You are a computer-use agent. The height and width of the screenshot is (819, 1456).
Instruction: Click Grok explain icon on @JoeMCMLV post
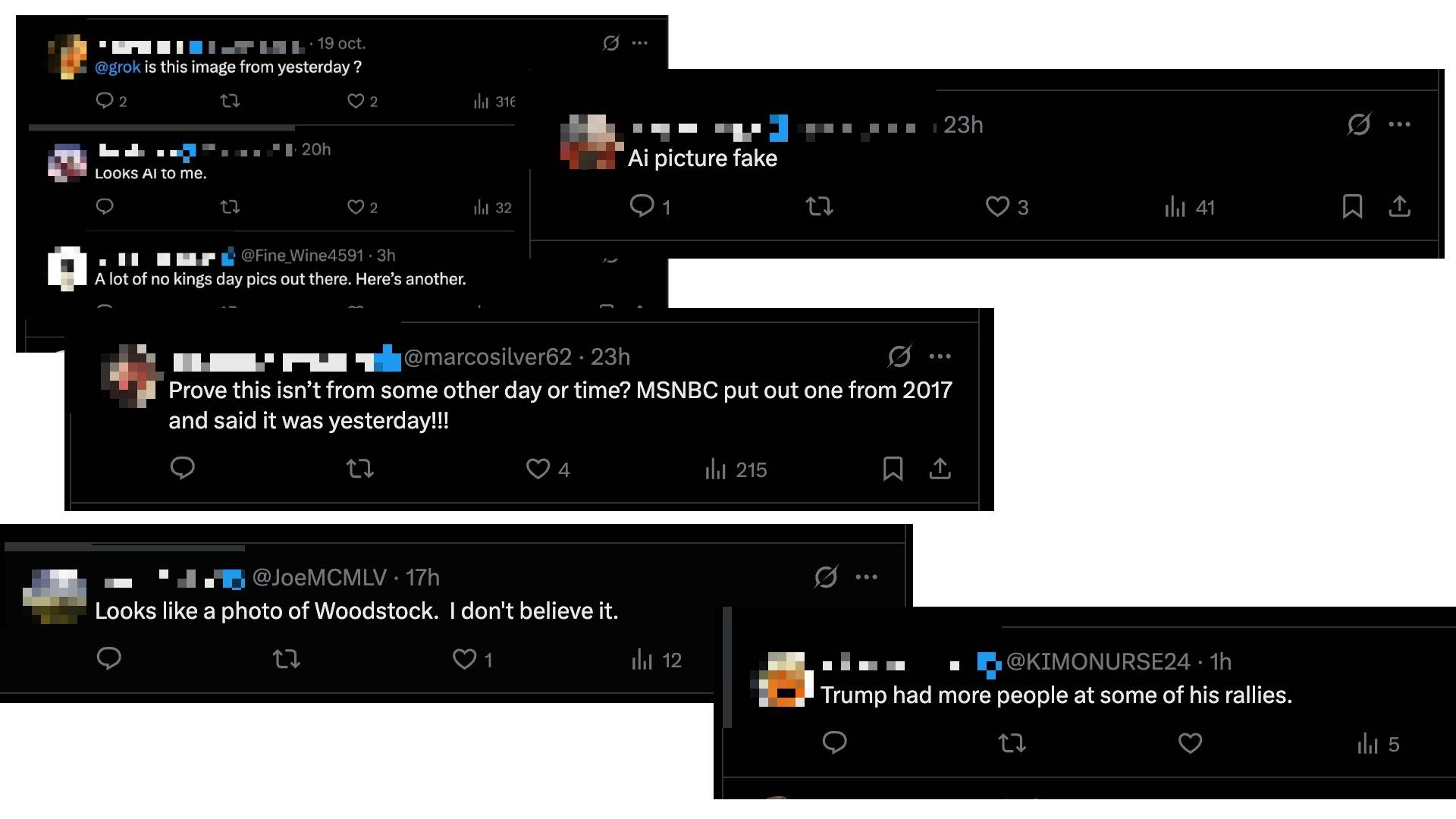[826, 577]
